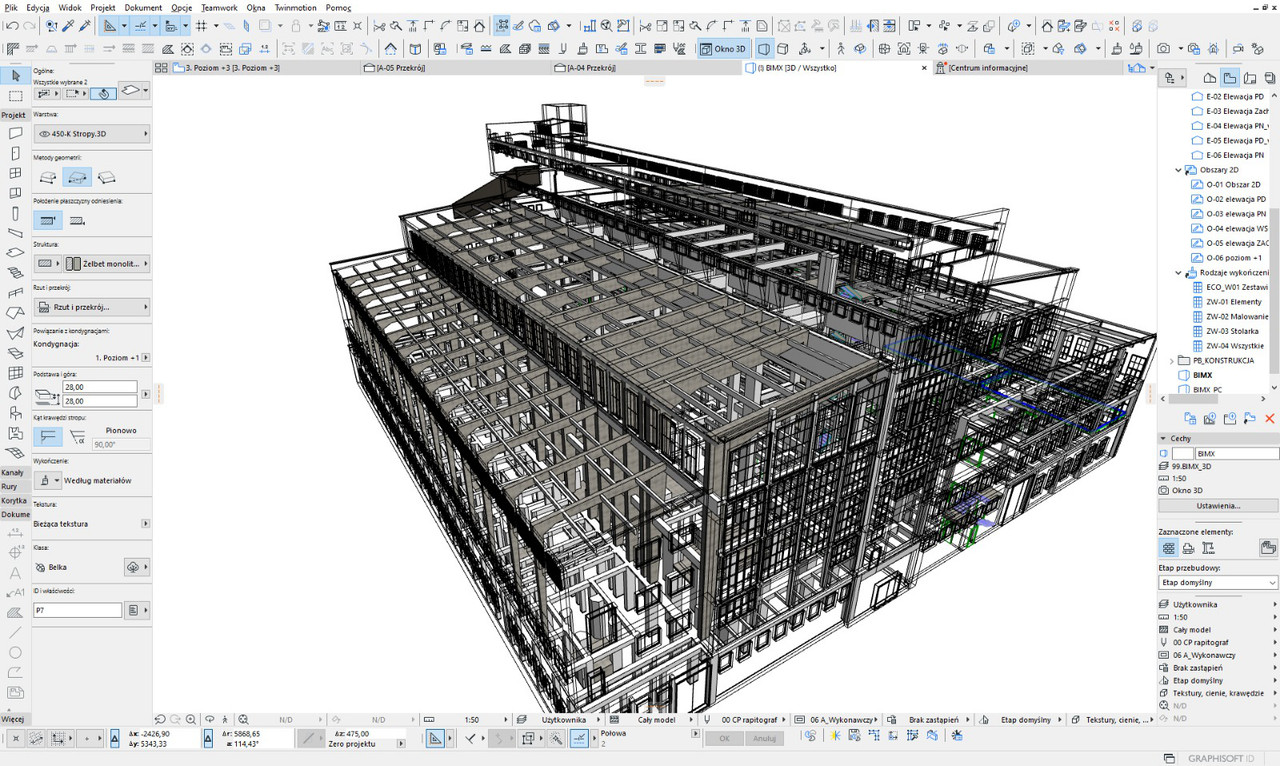Click the walking figure Explore icon

point(841,48)
